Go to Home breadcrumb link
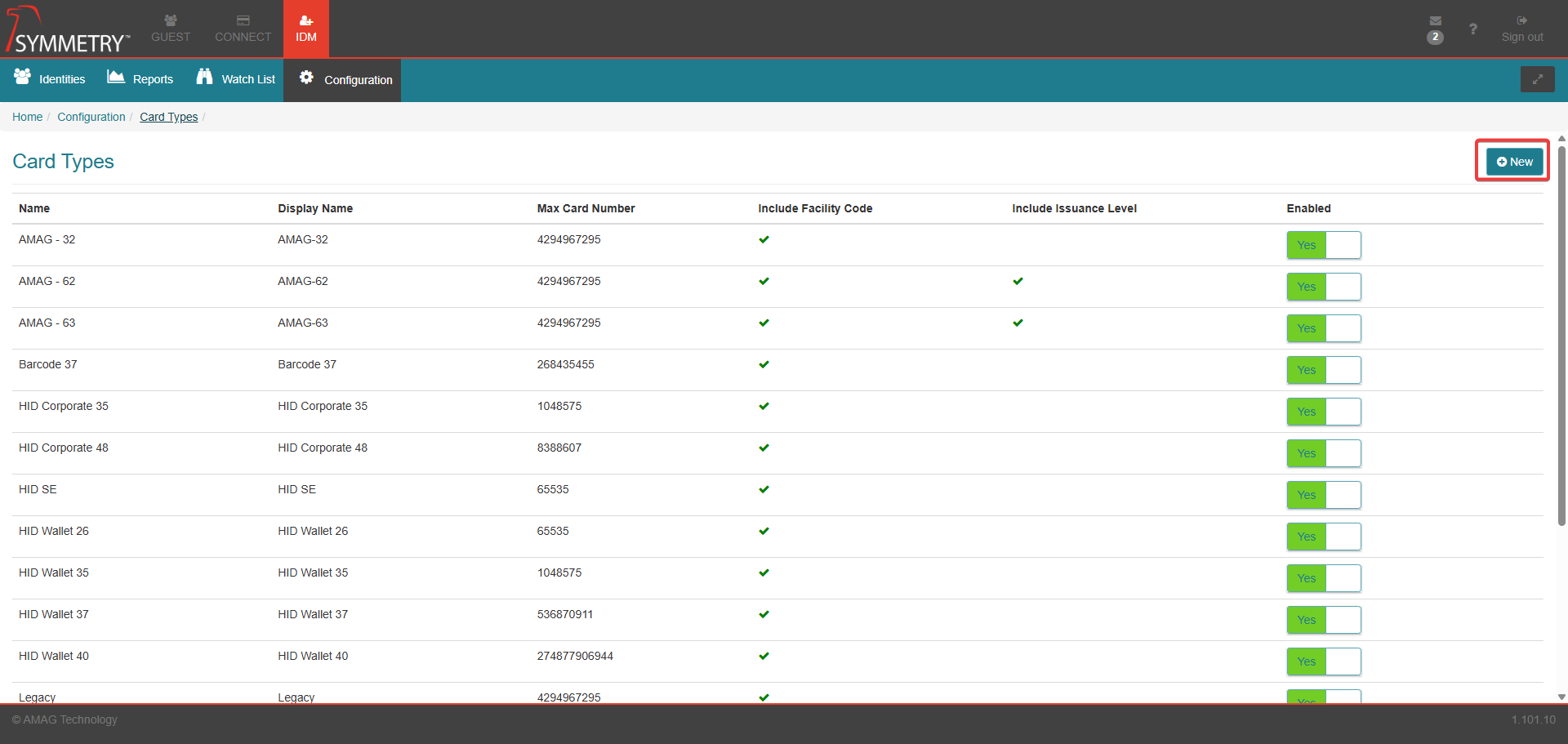Viewport: 1568px width, 744px height. [27, 117]
